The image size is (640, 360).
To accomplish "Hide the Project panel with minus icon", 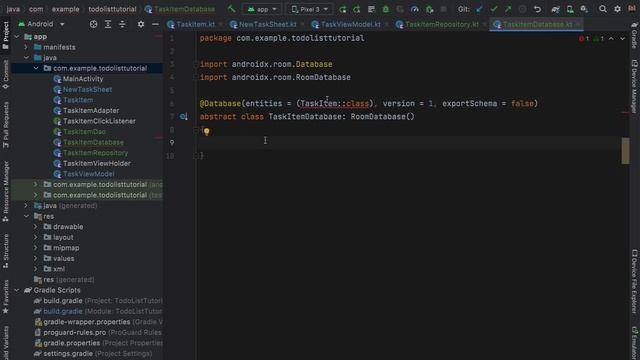I will tap(156, 24).
